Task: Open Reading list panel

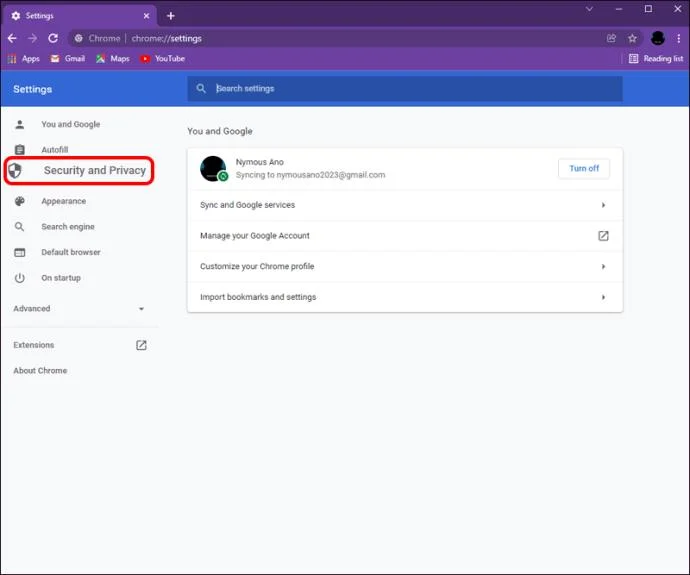Action: pos(656,59)
